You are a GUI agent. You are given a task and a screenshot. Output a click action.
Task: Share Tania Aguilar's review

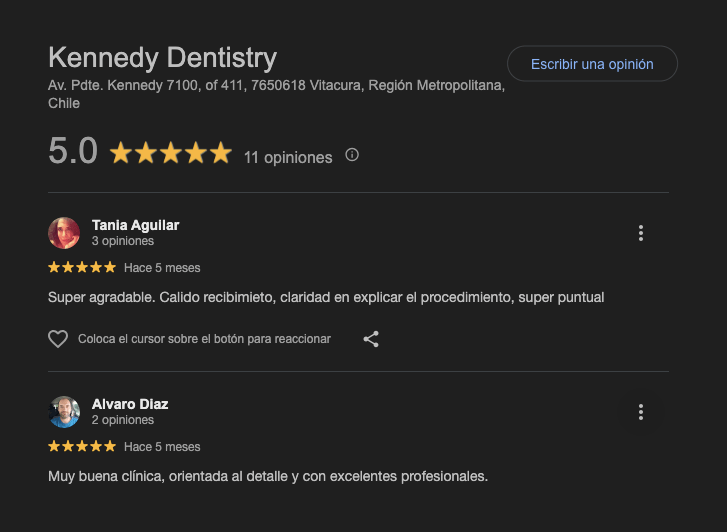(x=371, y=339)
